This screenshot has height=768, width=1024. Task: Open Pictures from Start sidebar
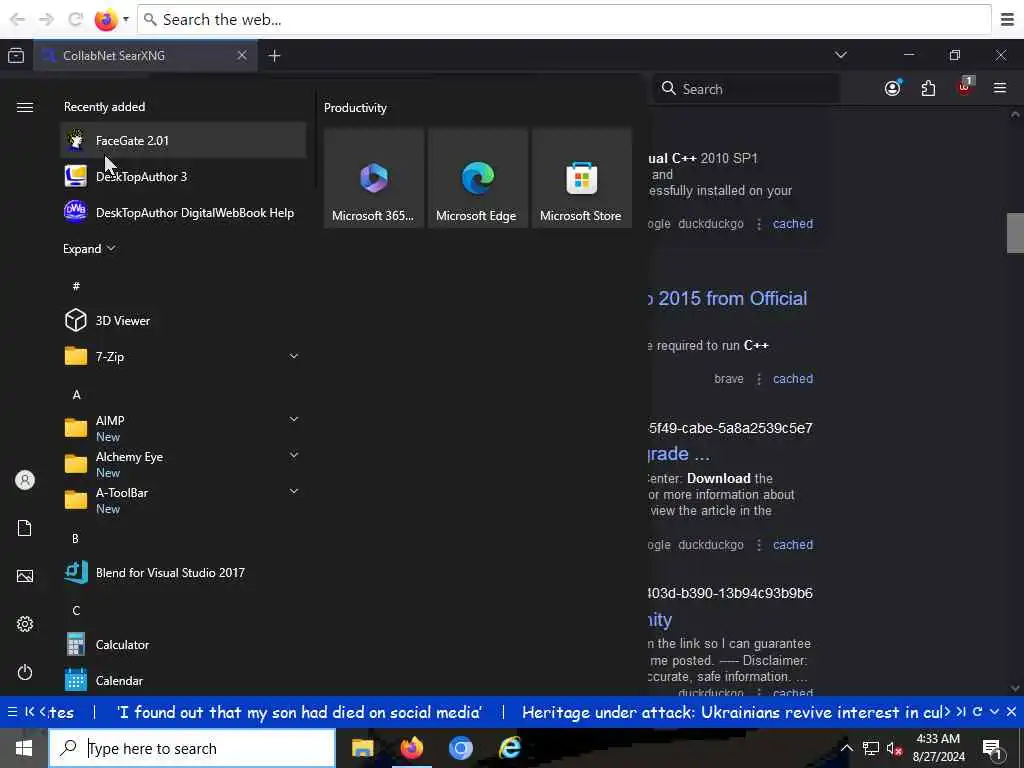click(25, 576)
